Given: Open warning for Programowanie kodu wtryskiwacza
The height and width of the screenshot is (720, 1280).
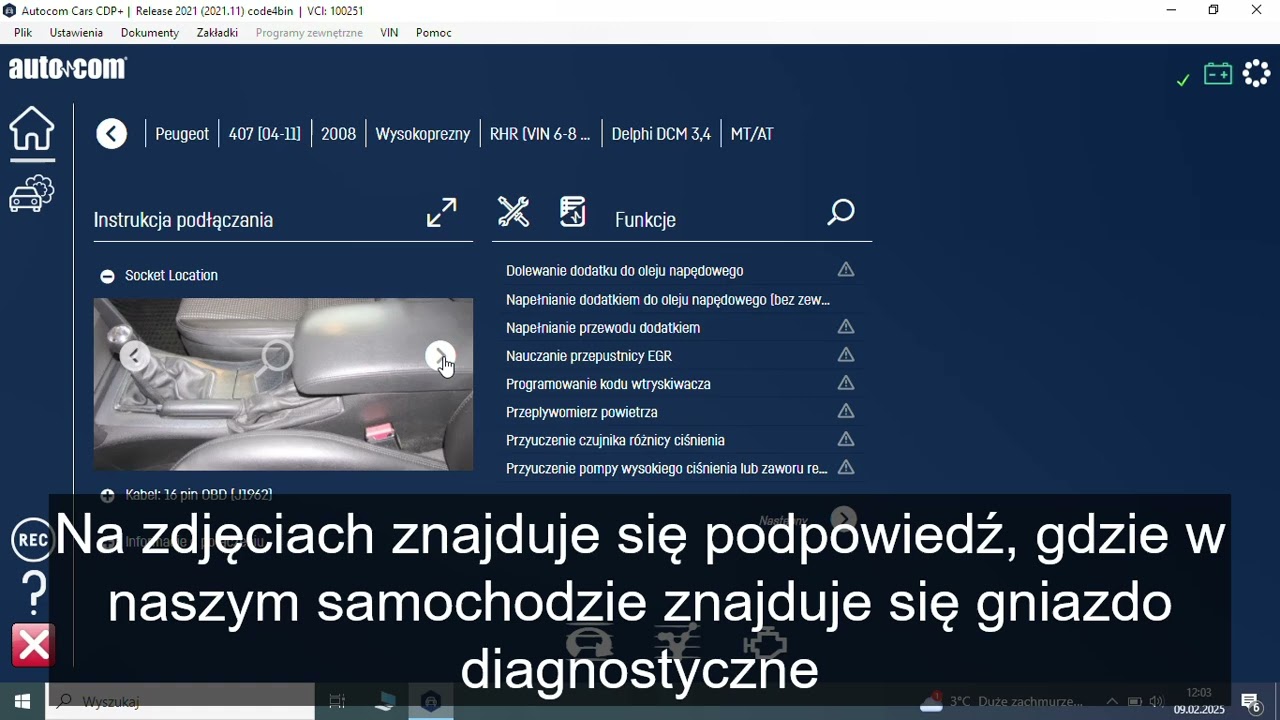Looking at the screenshot, I should pyautogui.click(x=846, y=383).
